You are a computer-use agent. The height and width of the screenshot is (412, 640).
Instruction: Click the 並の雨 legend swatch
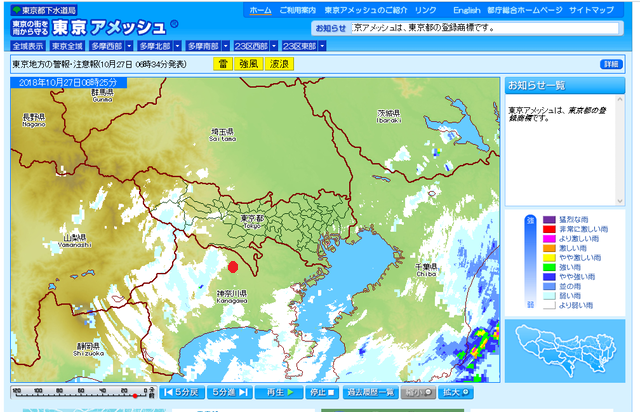(549, 286)
